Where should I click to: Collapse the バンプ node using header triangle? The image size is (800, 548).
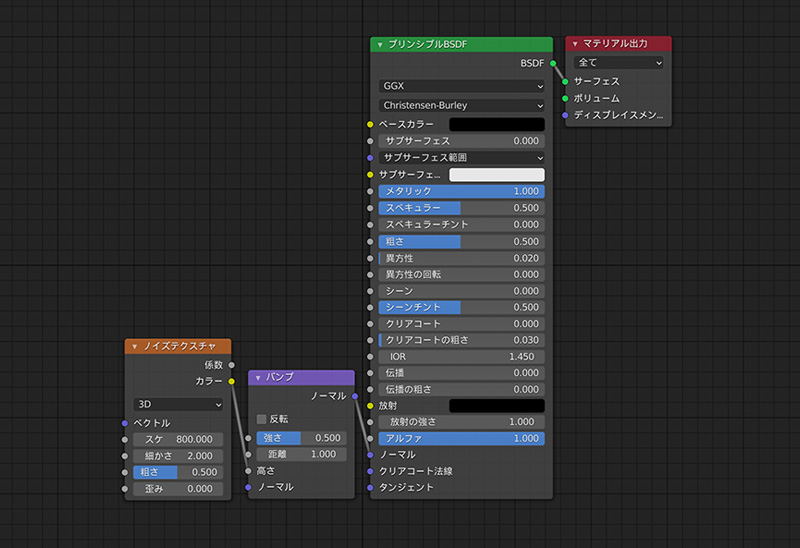[258, 378]
